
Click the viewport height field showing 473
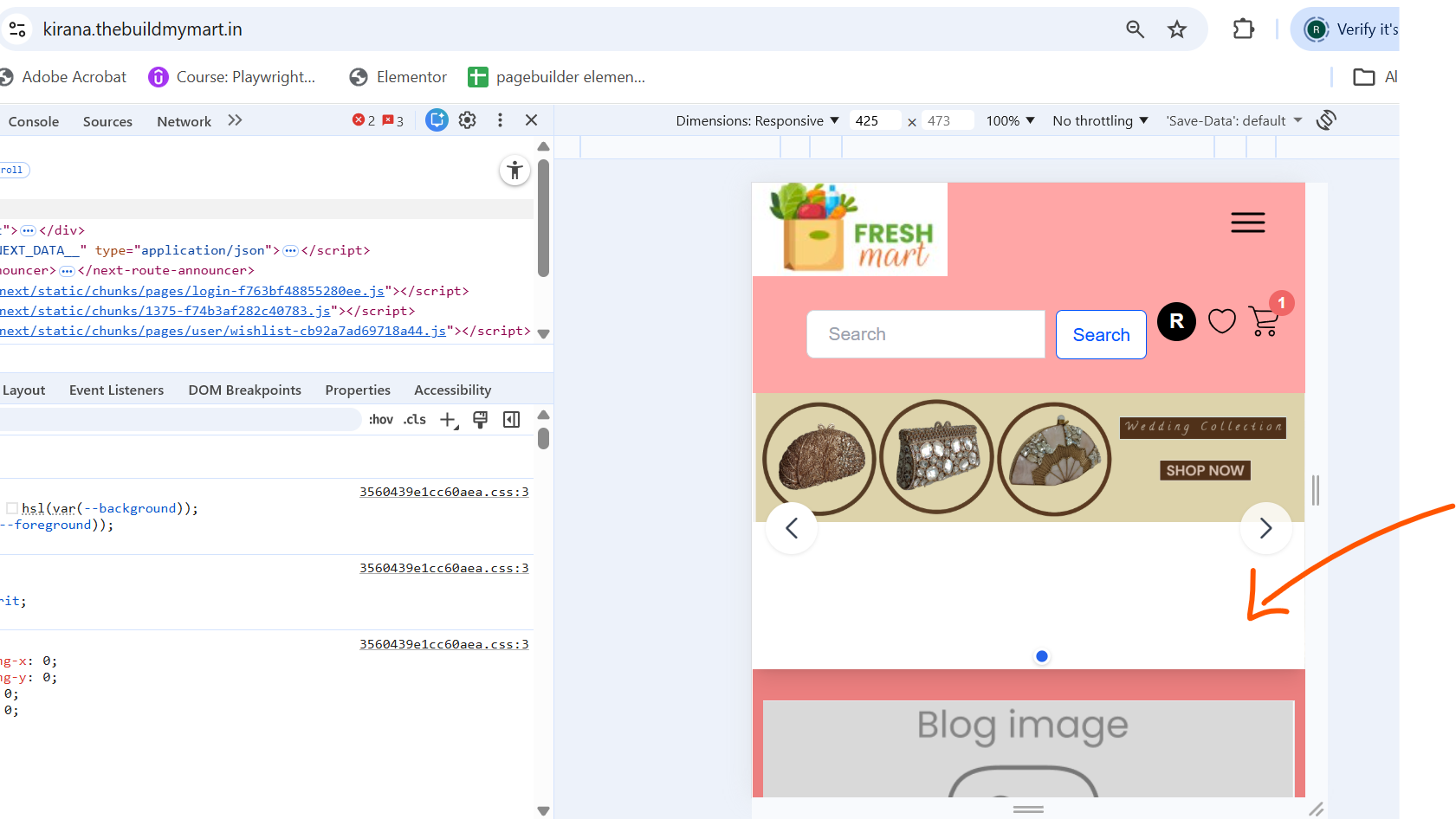tap(947, 121)
